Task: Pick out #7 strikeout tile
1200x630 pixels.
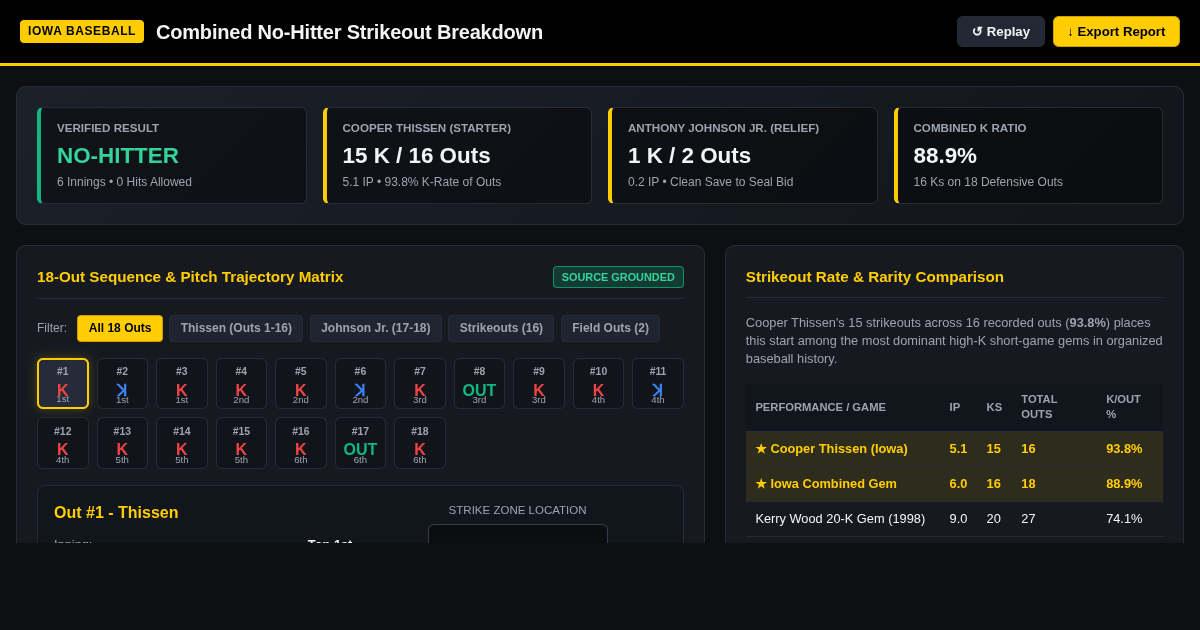Action: tap(420, 384)
